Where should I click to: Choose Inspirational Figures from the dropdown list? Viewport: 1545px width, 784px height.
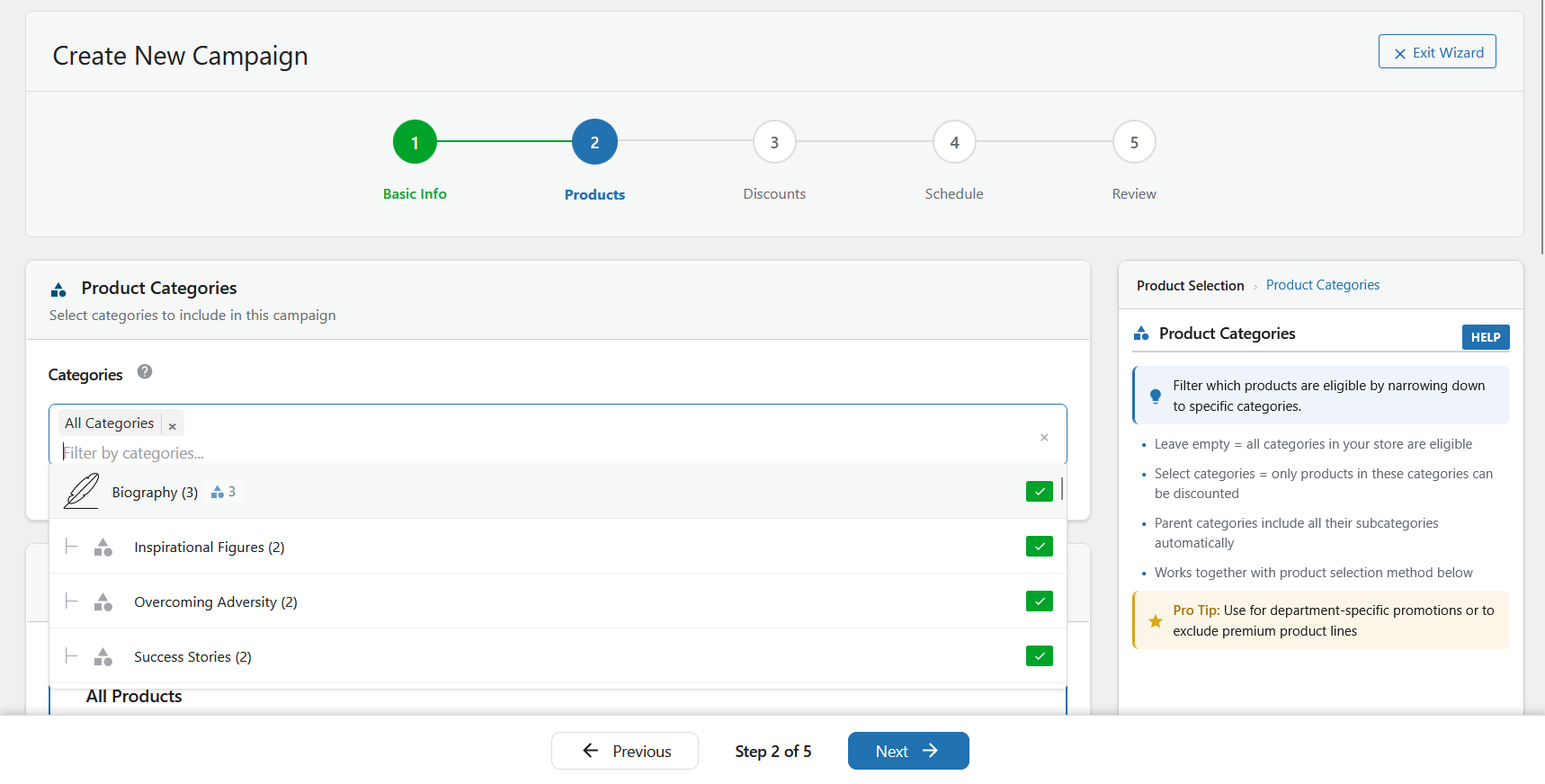tap(210, 548)
